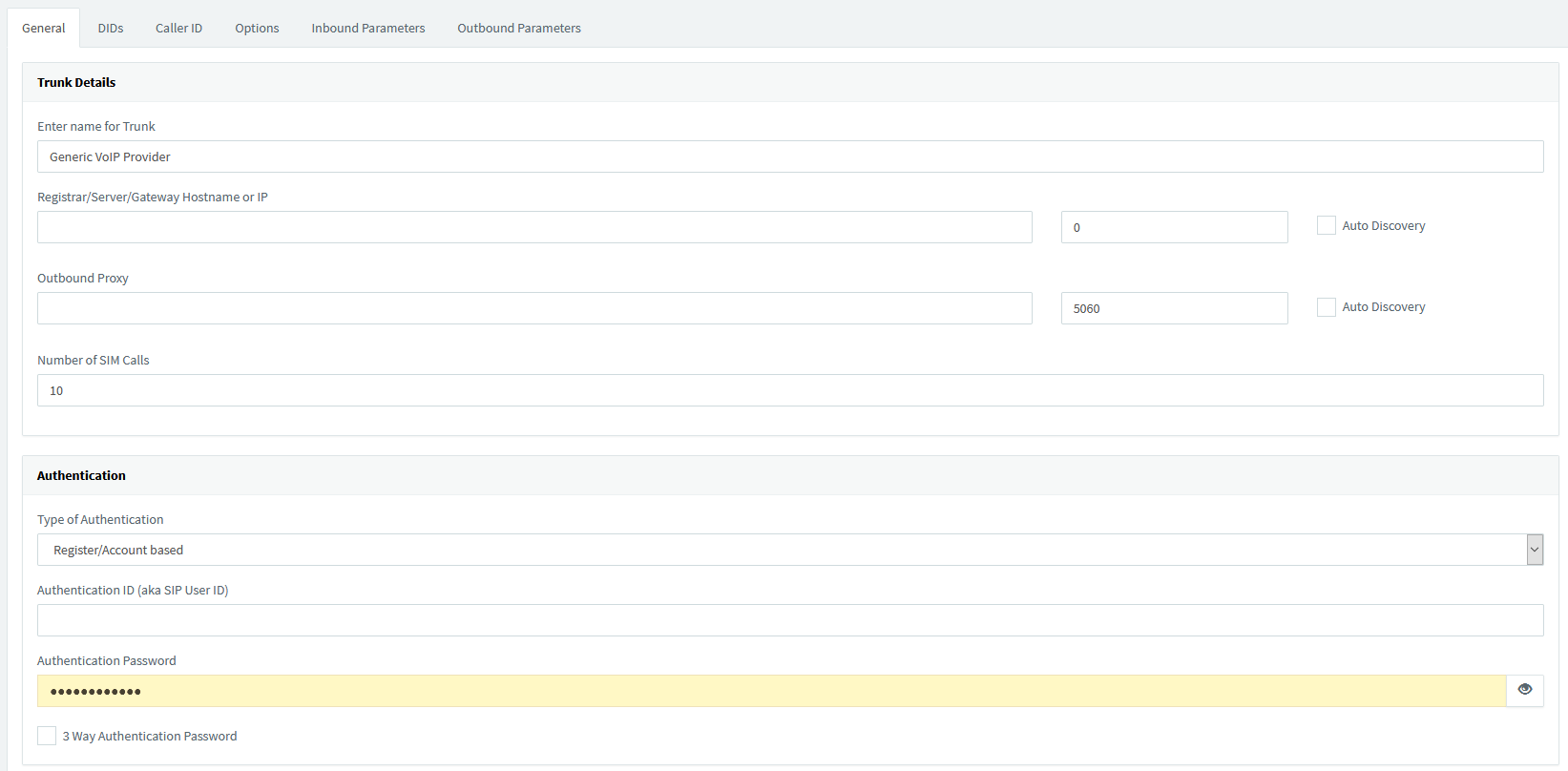Viewport: 1568px width, 771px height.
Task: Enable Auto Discovery for Registrar hostname
Action: click(x=1326, y=226)
